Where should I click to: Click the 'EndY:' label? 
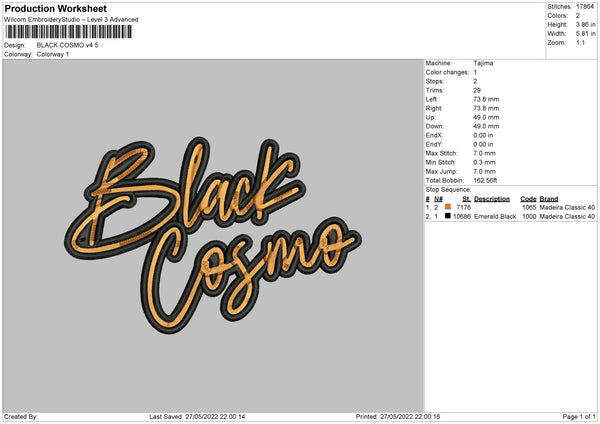[434, 145]
